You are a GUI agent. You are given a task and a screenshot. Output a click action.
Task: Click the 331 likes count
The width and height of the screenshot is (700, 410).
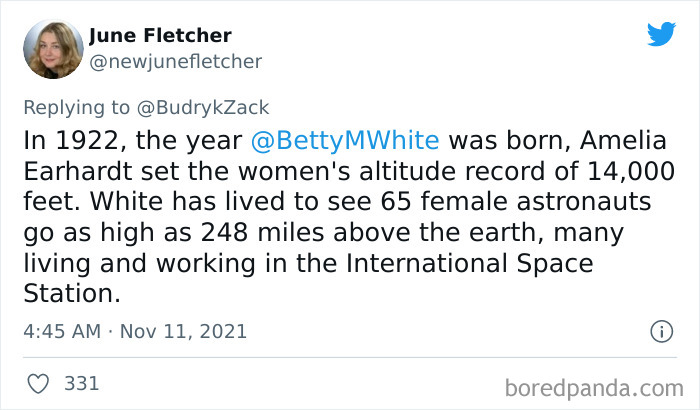pos(81,383)
